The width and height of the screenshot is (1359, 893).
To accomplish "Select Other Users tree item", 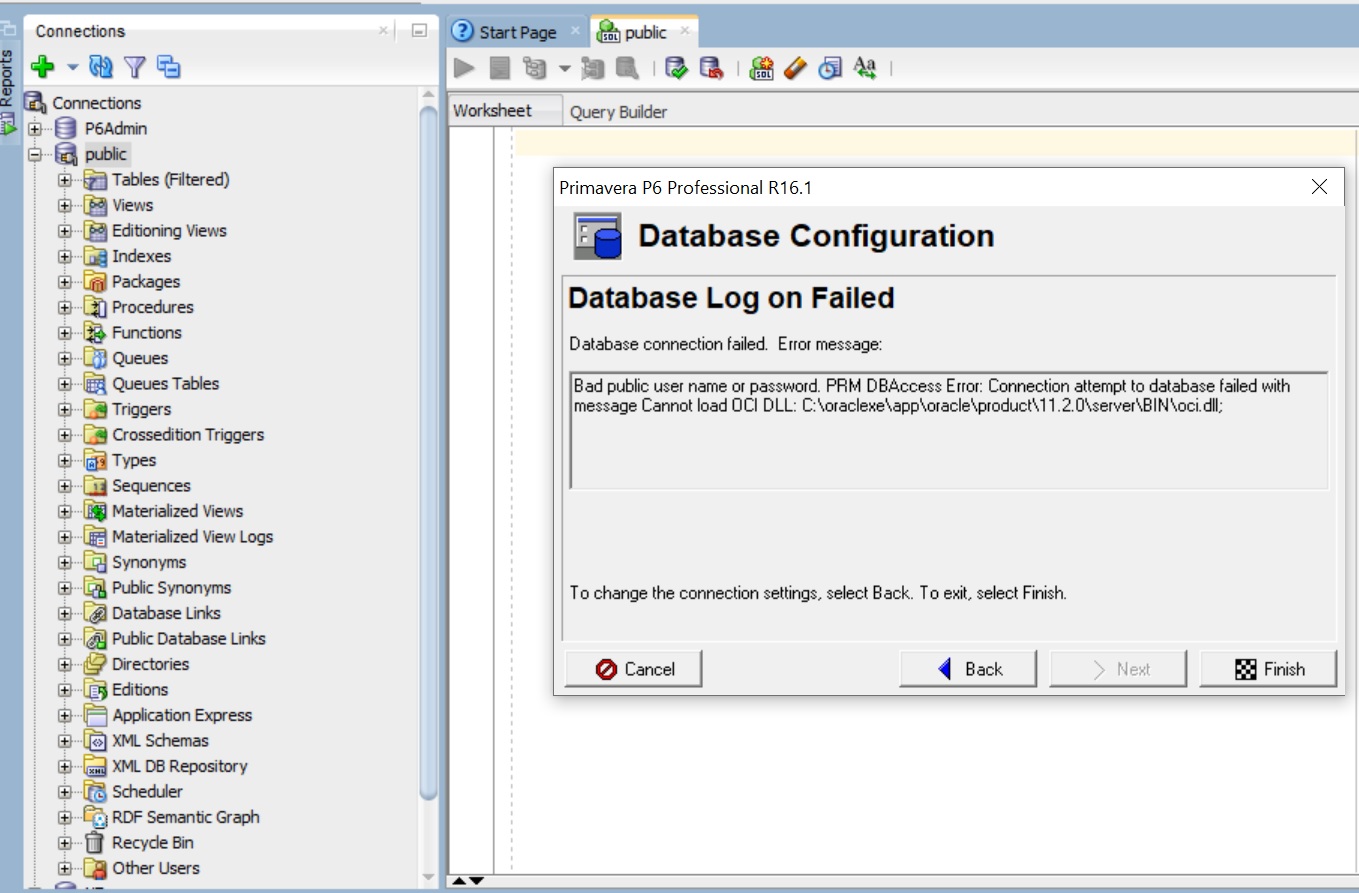I will pyautogui.click(x=155, y=868).
